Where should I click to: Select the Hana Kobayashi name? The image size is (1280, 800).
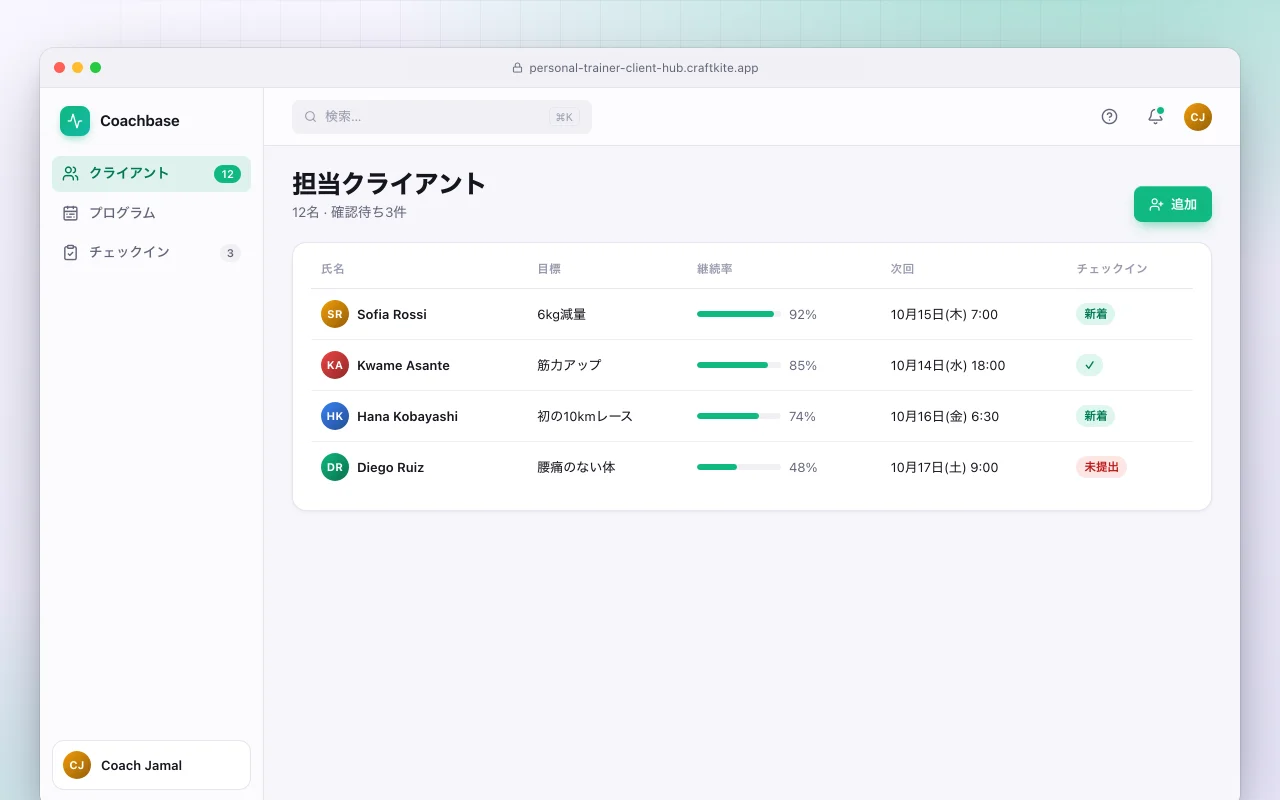407,416
